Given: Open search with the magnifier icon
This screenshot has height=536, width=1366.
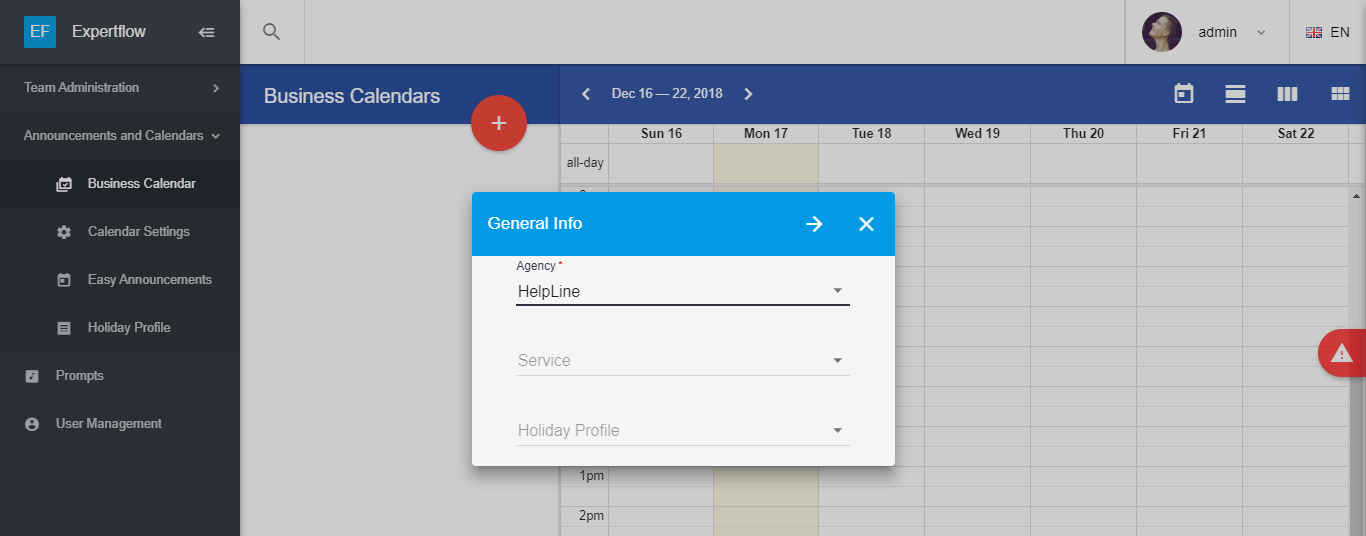Looking at the screenshot, I should point(271,32).
